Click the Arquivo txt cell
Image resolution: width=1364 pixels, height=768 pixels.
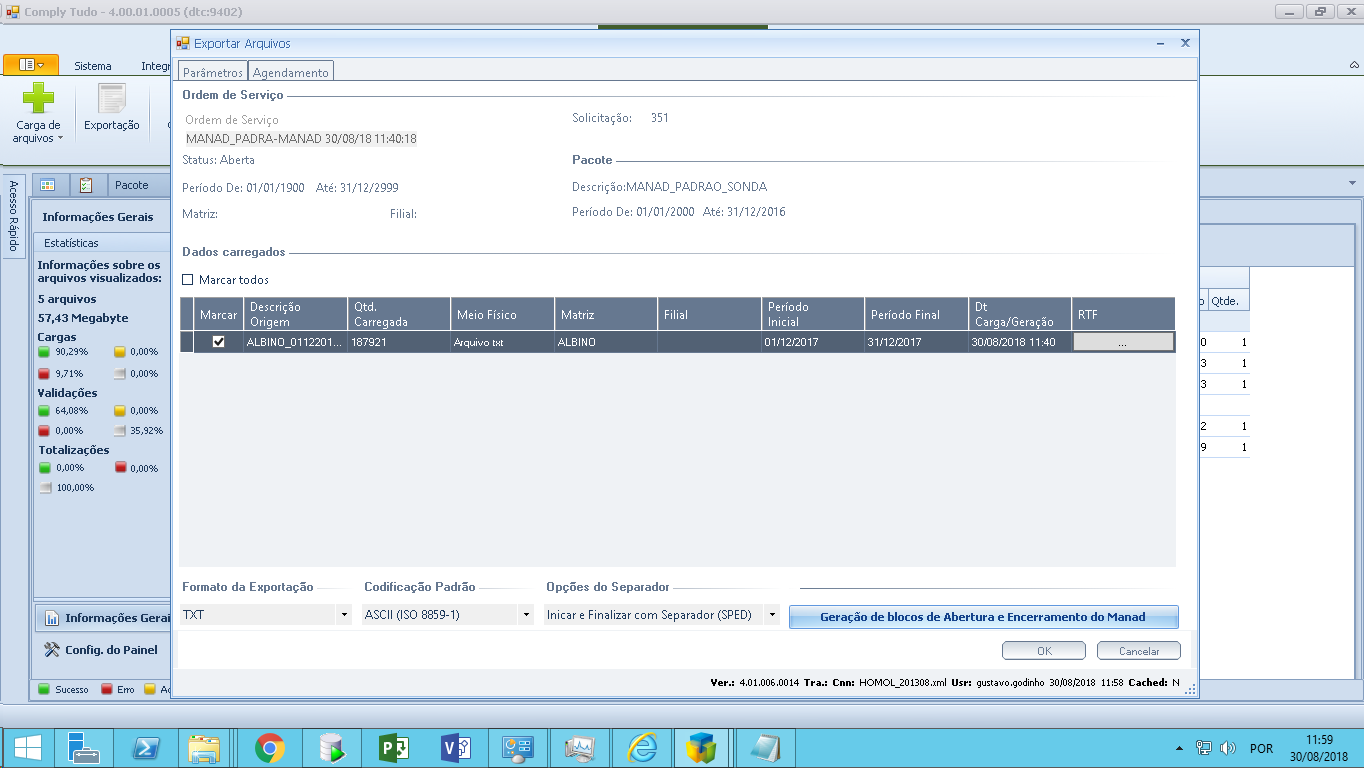502,342
